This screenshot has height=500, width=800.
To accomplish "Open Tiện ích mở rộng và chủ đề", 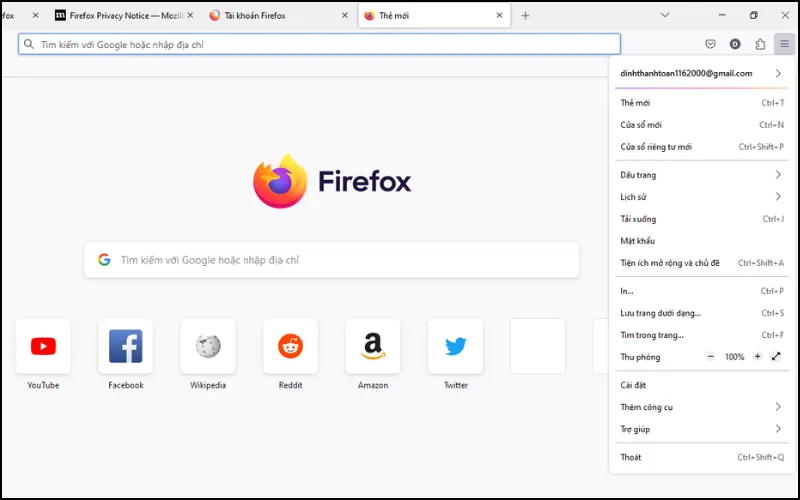I will click(702, 263).
